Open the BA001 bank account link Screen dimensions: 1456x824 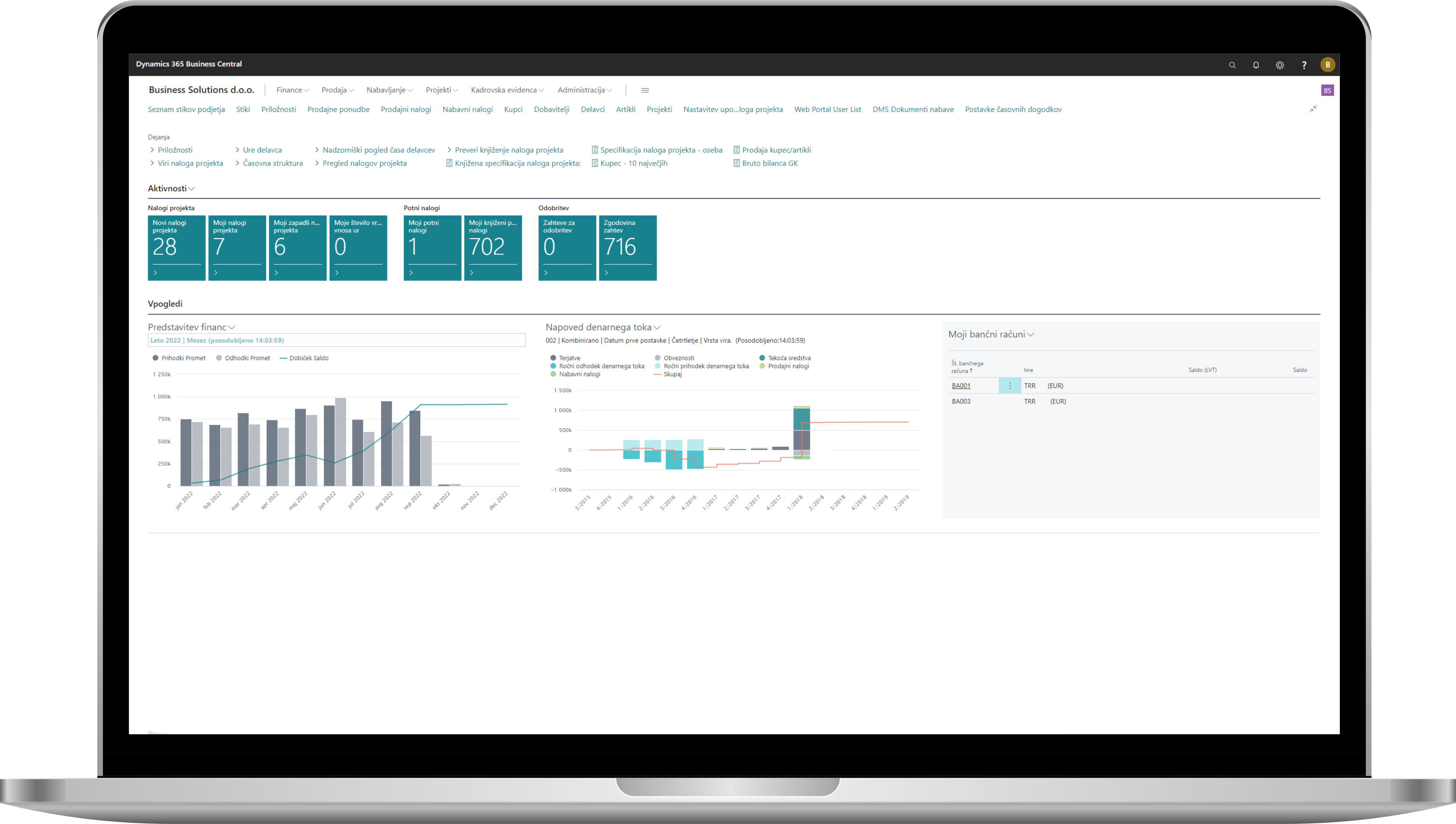point(961,386)
